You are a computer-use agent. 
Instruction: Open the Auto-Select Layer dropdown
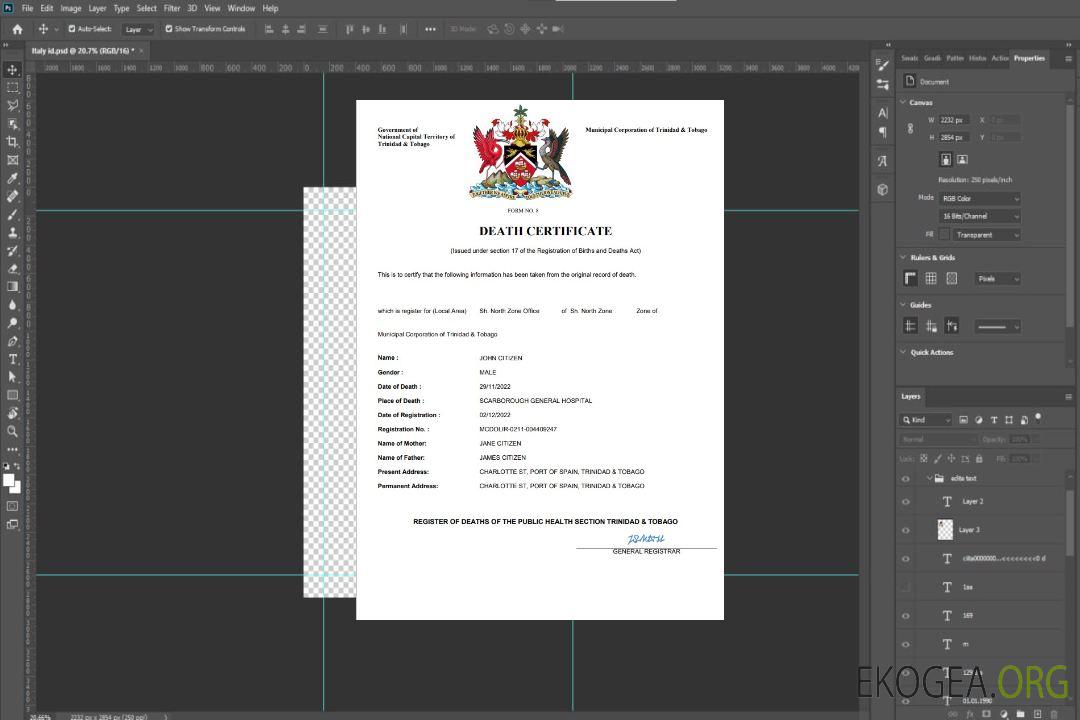tap(138, 30)
